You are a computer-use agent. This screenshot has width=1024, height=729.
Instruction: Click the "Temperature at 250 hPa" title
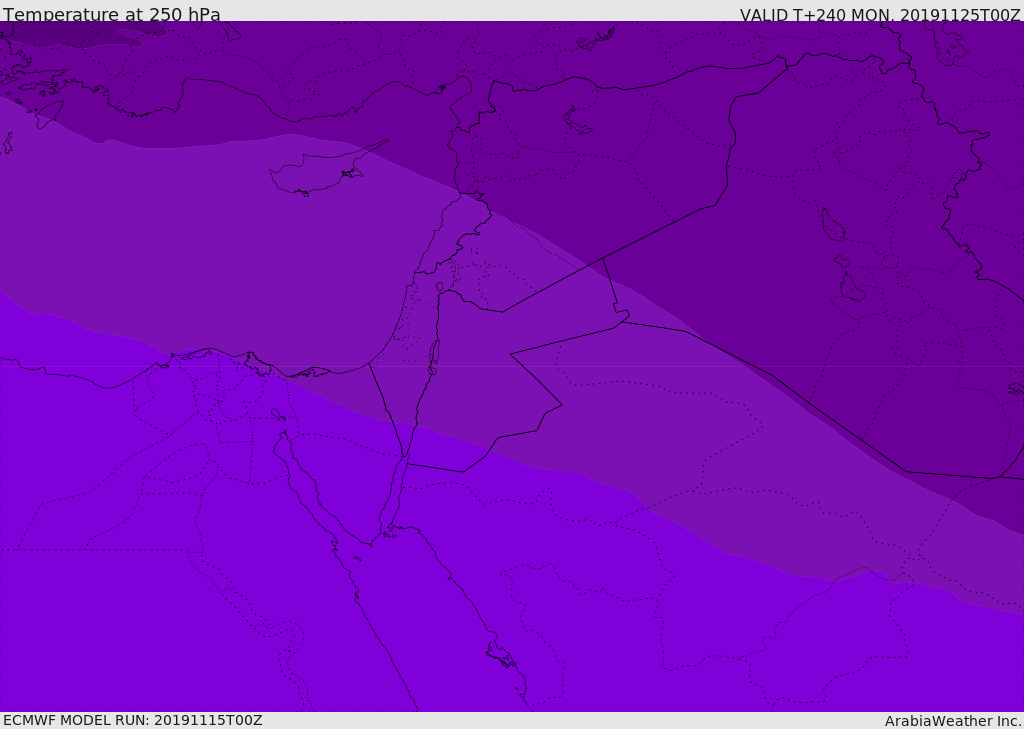click(112, 14)
